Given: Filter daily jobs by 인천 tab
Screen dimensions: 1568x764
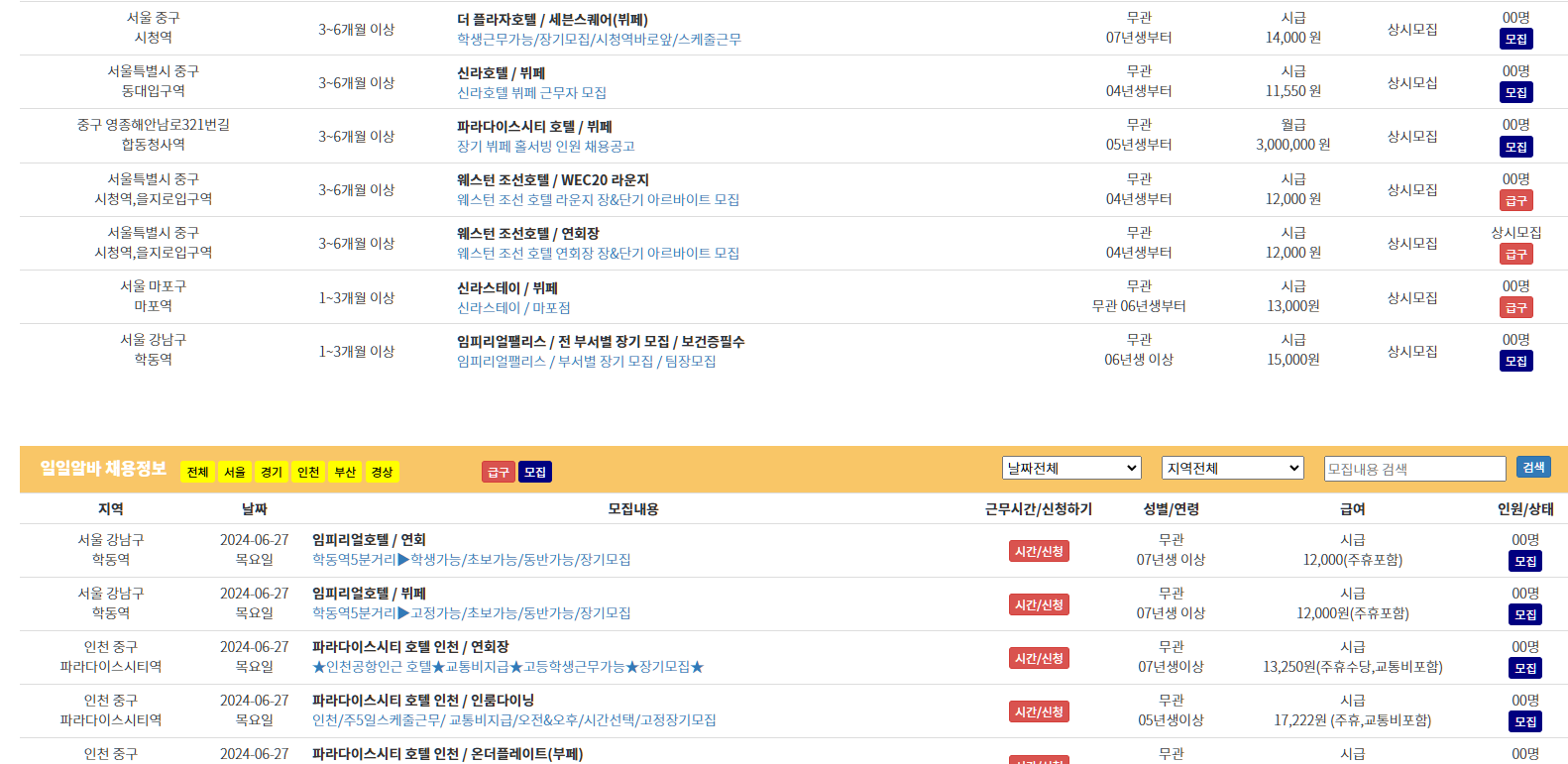Looking at the screenshot, I should click(x=308, y=473).
